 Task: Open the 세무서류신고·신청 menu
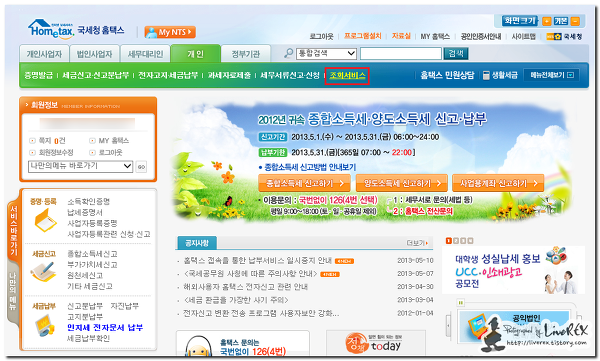tap(290, 75)
